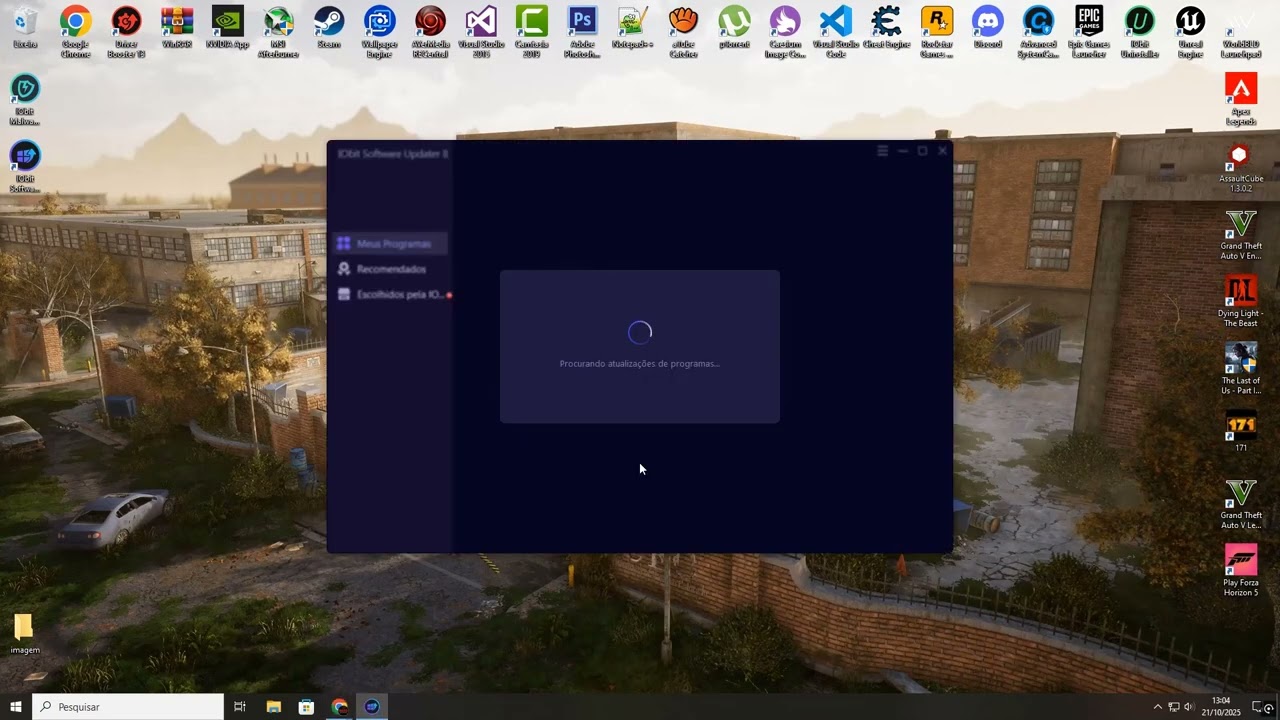Open the 171 game shortcut

1241,431
